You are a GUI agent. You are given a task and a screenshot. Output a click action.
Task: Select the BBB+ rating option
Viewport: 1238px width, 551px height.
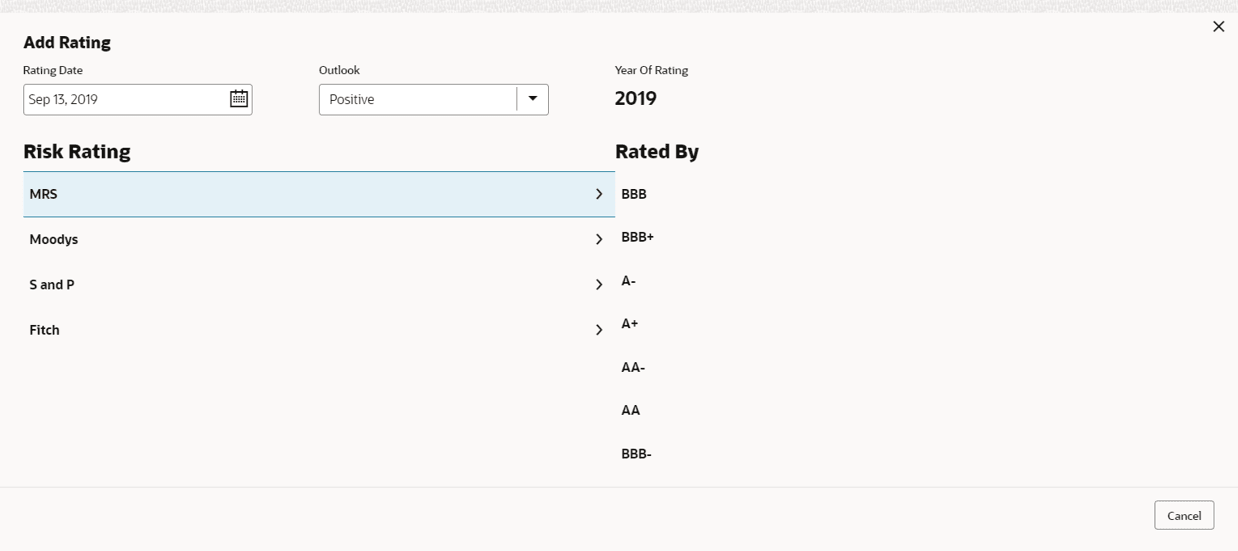point(637,237)
